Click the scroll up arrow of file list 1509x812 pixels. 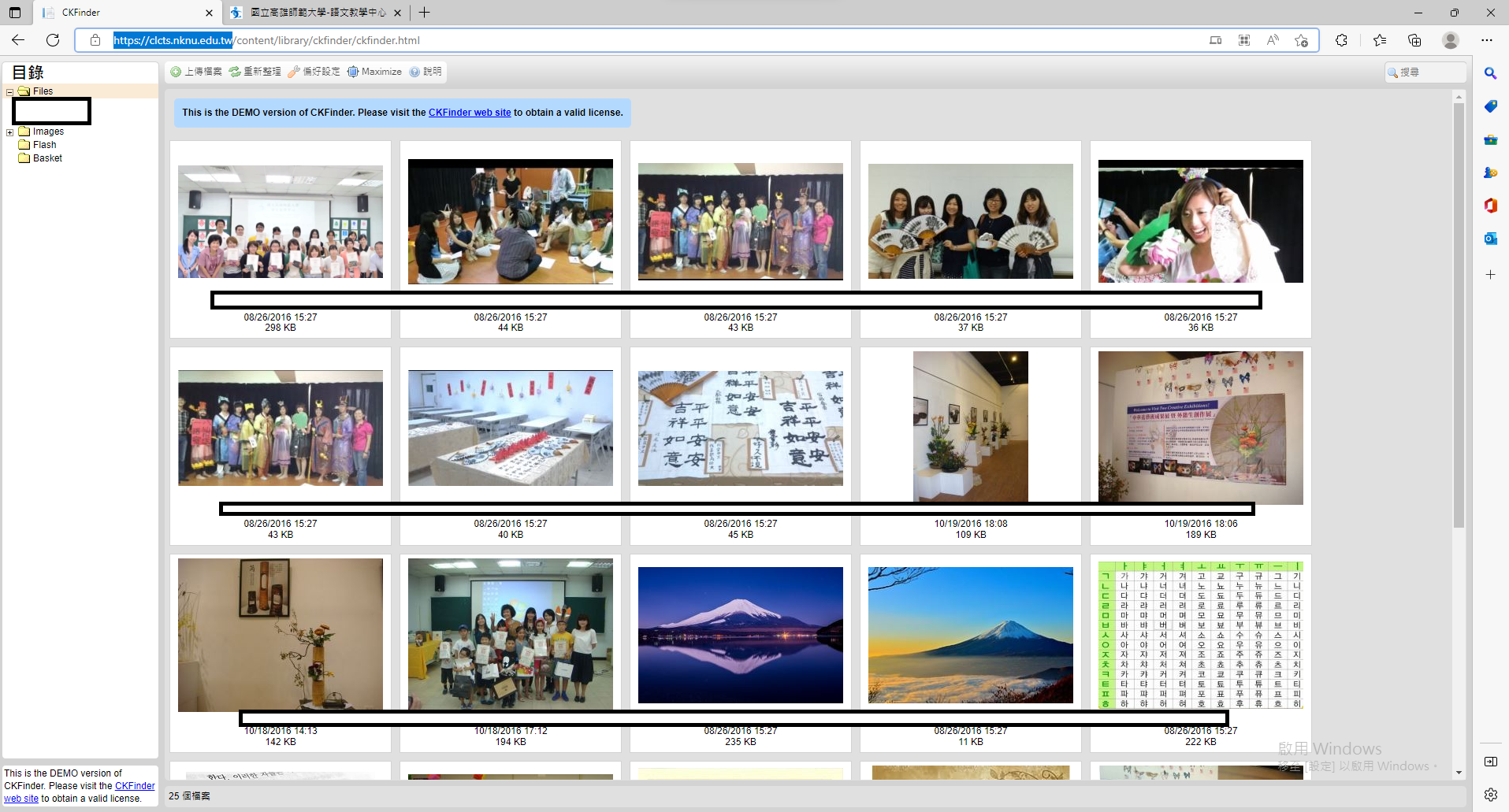point(1459,97)
